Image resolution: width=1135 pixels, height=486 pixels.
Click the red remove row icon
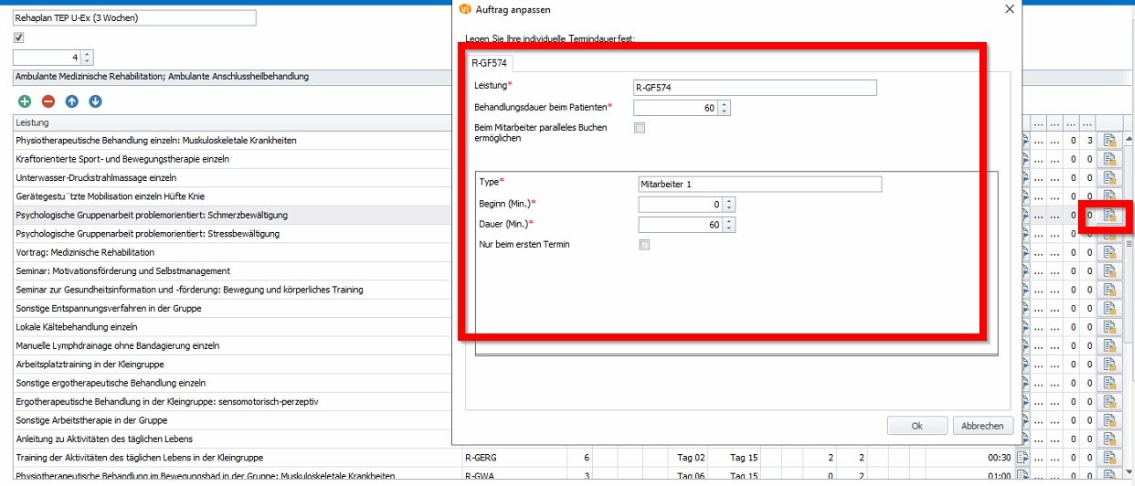point(48,102)
